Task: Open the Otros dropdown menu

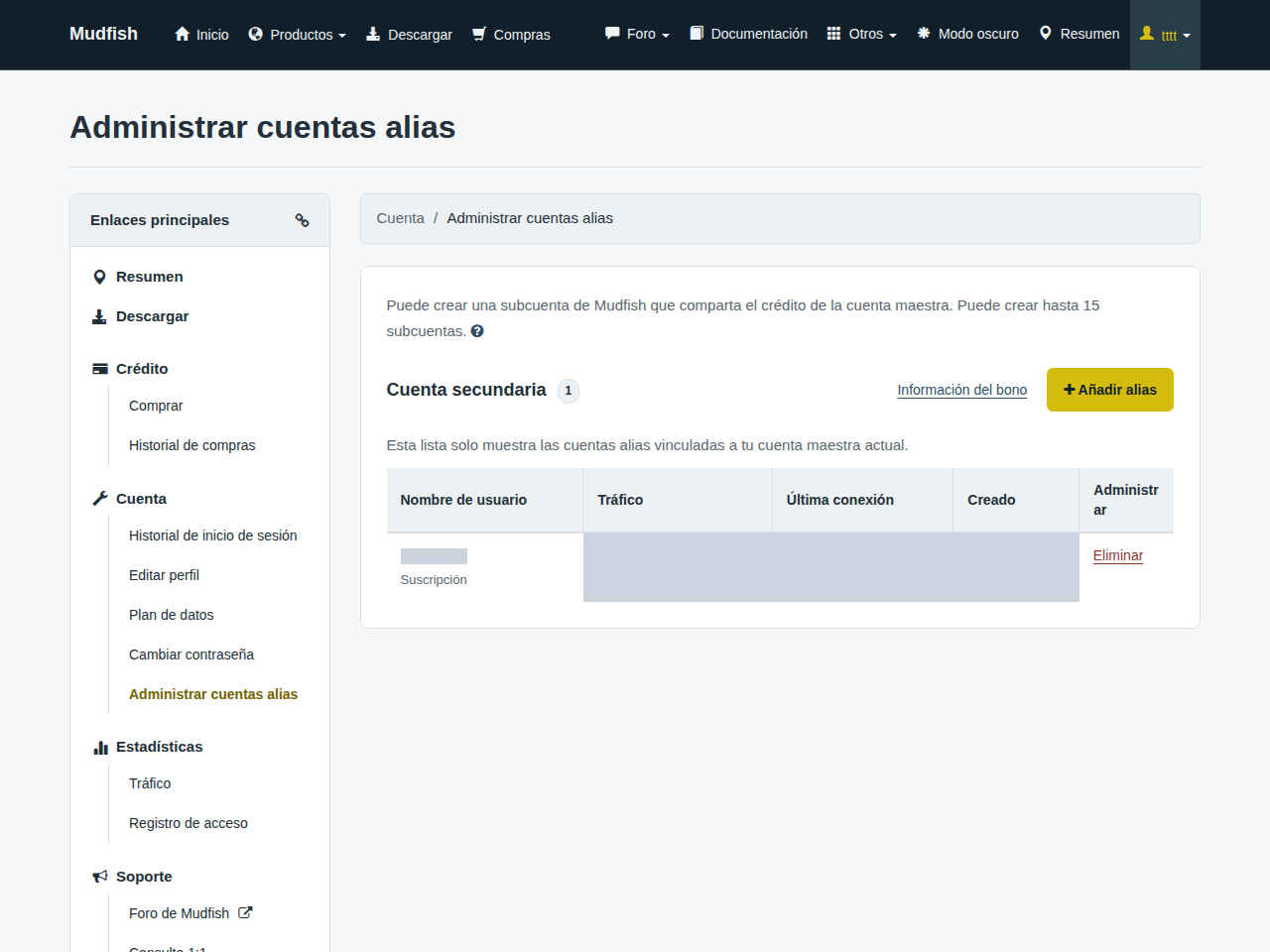Action: point(861,34)
